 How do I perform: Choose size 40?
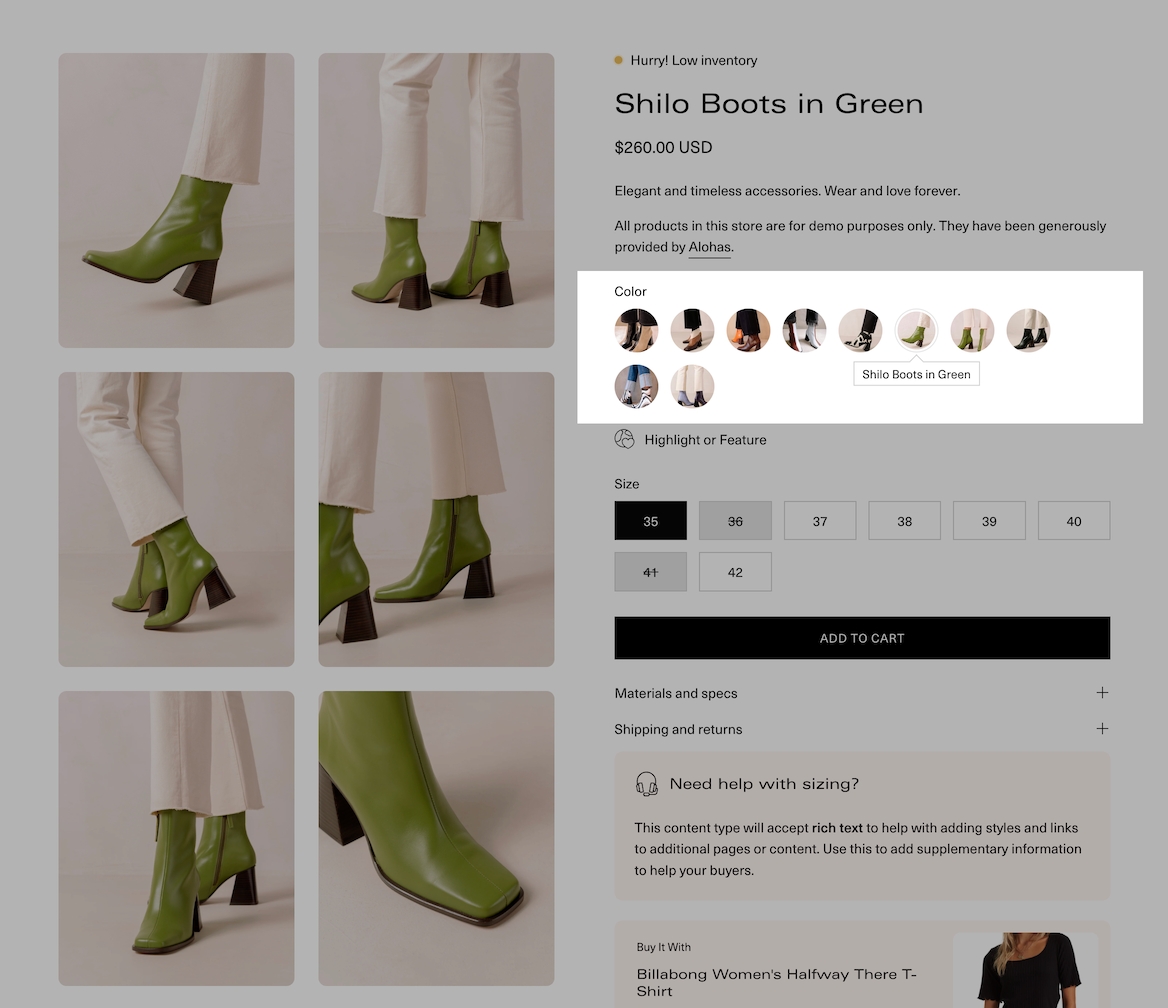[x=1074, y=521]
